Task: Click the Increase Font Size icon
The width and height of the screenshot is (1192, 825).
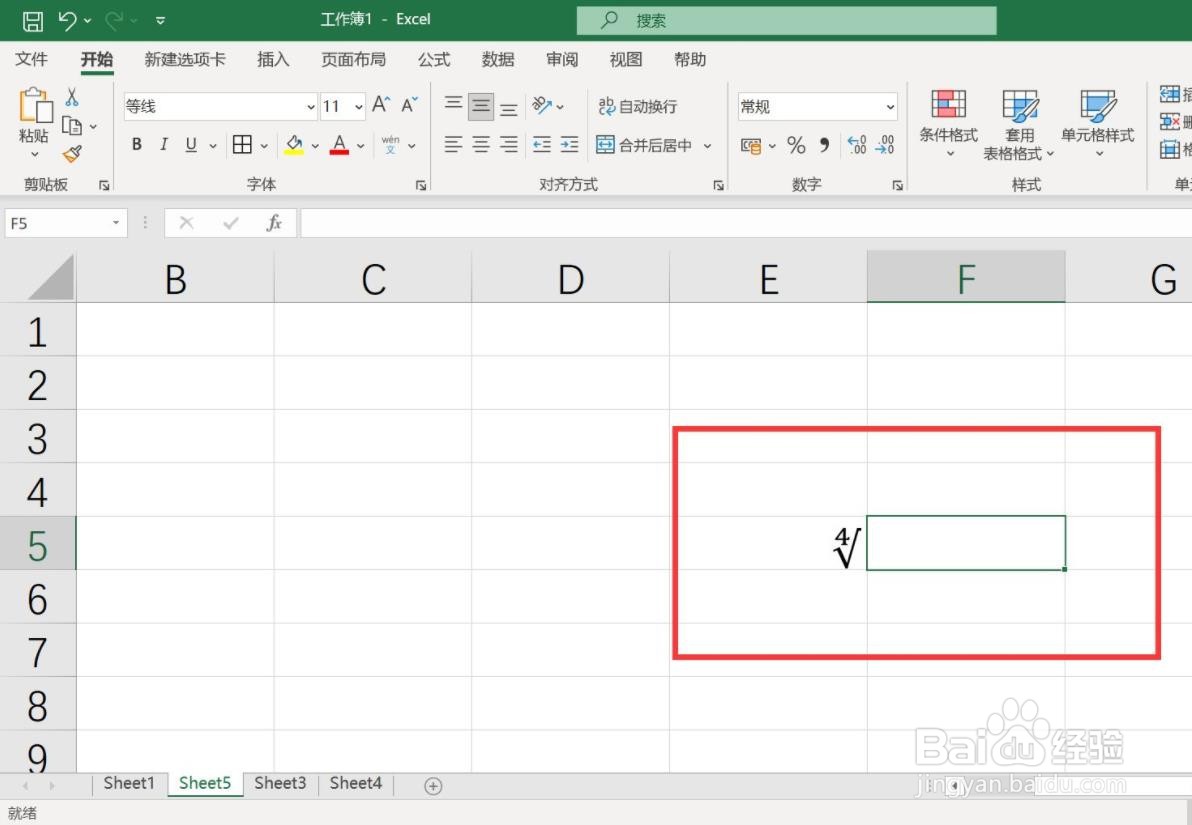Action: (x=381, y=105)
